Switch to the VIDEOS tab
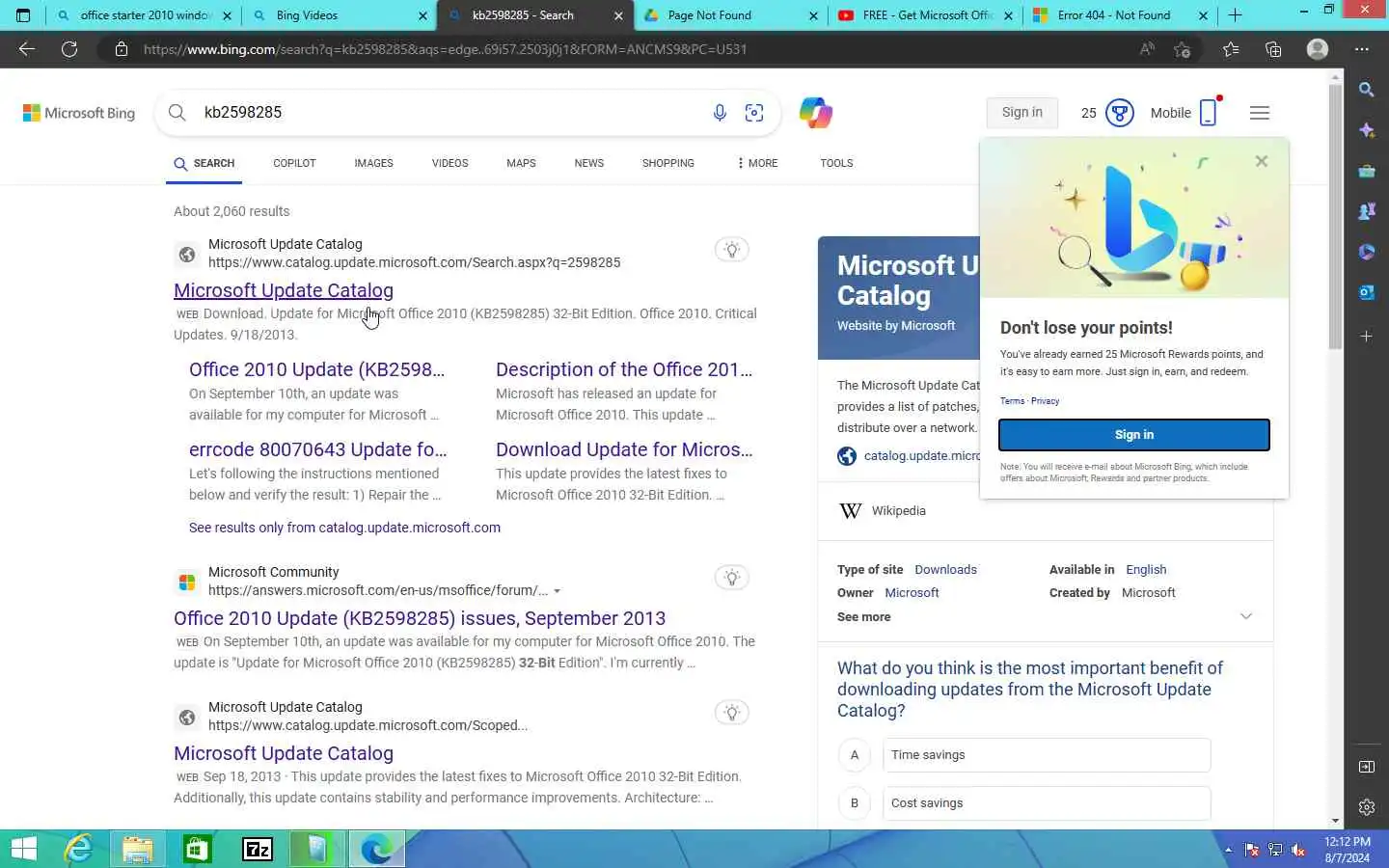The width and height of the screenshot is (1389, 868). [x=449, y=163]
